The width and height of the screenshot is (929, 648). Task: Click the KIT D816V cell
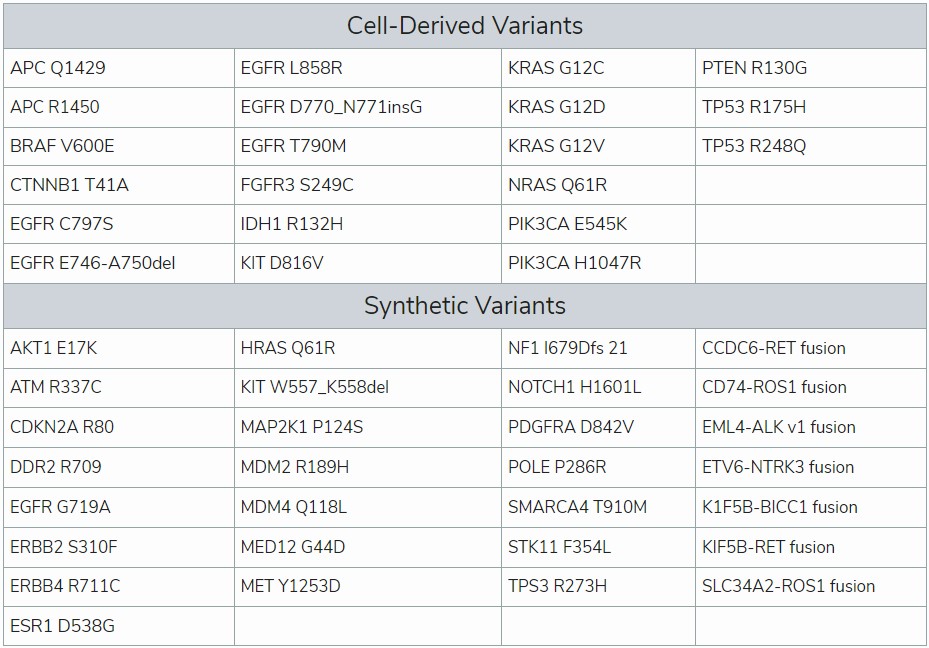click(x=368, y=263)
